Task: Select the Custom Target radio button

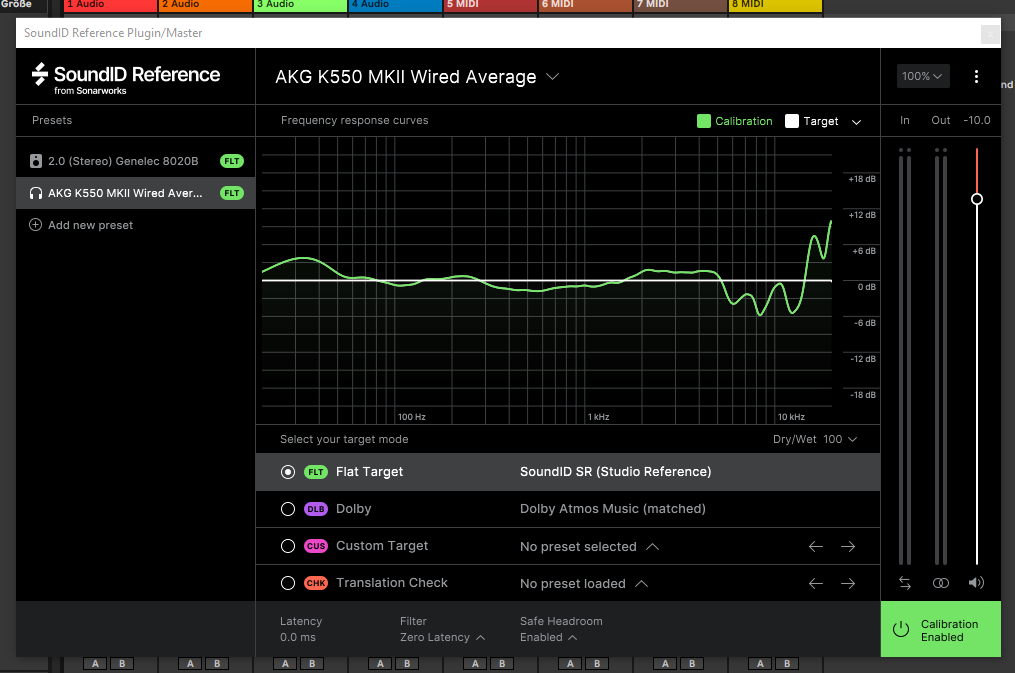Action: 288,546
